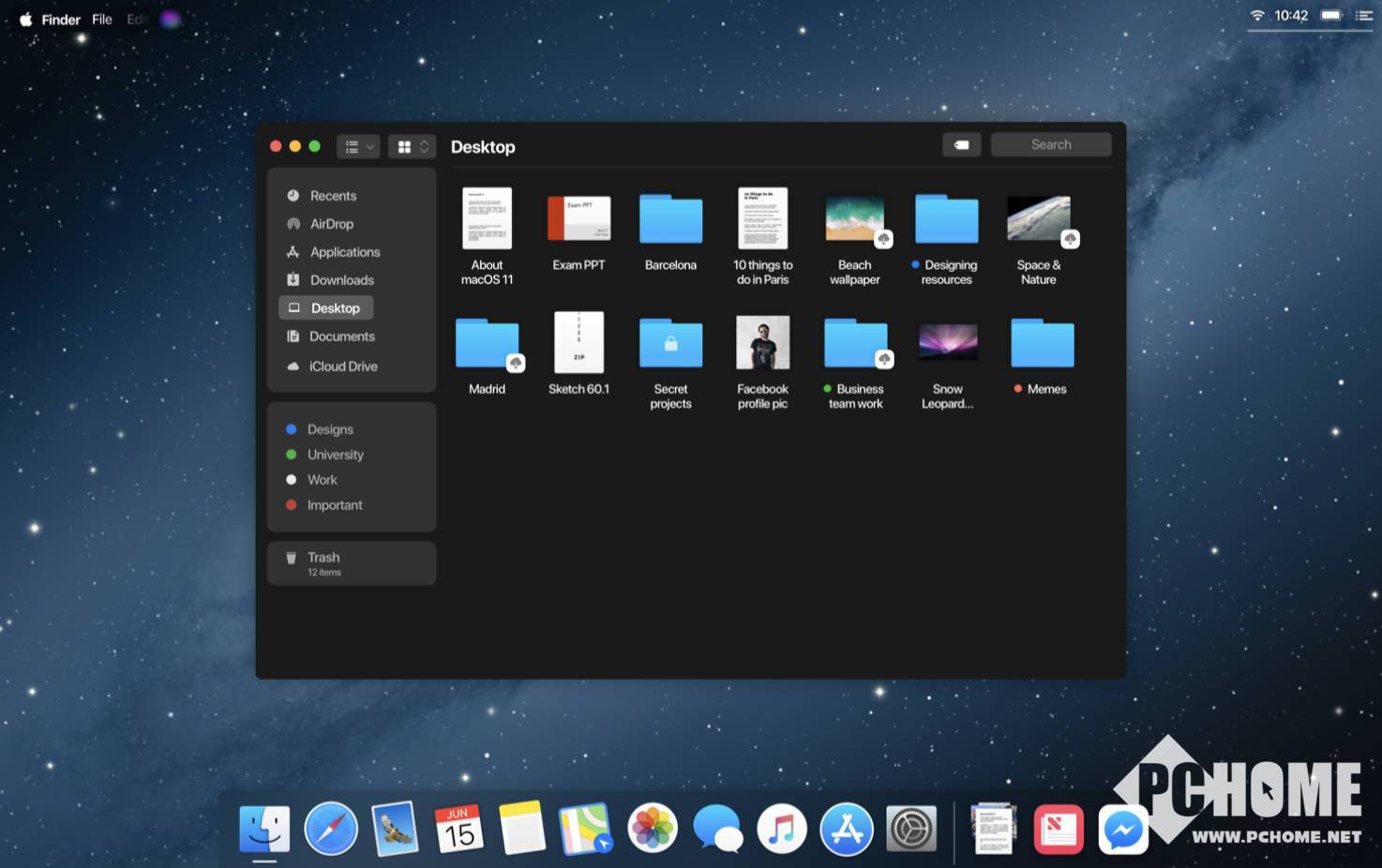Image resolution: width=1382 pixels, height=868 pixels.
Task: Select AirDrop in the sidebar
Action: point(331,224)
